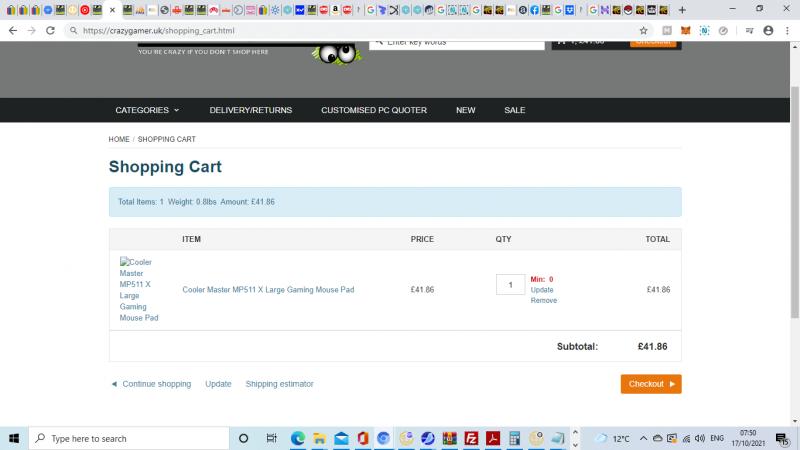Screen dimensions: 800x450
Task: Open the notification center icon
Action: click(x=782, y=438)
